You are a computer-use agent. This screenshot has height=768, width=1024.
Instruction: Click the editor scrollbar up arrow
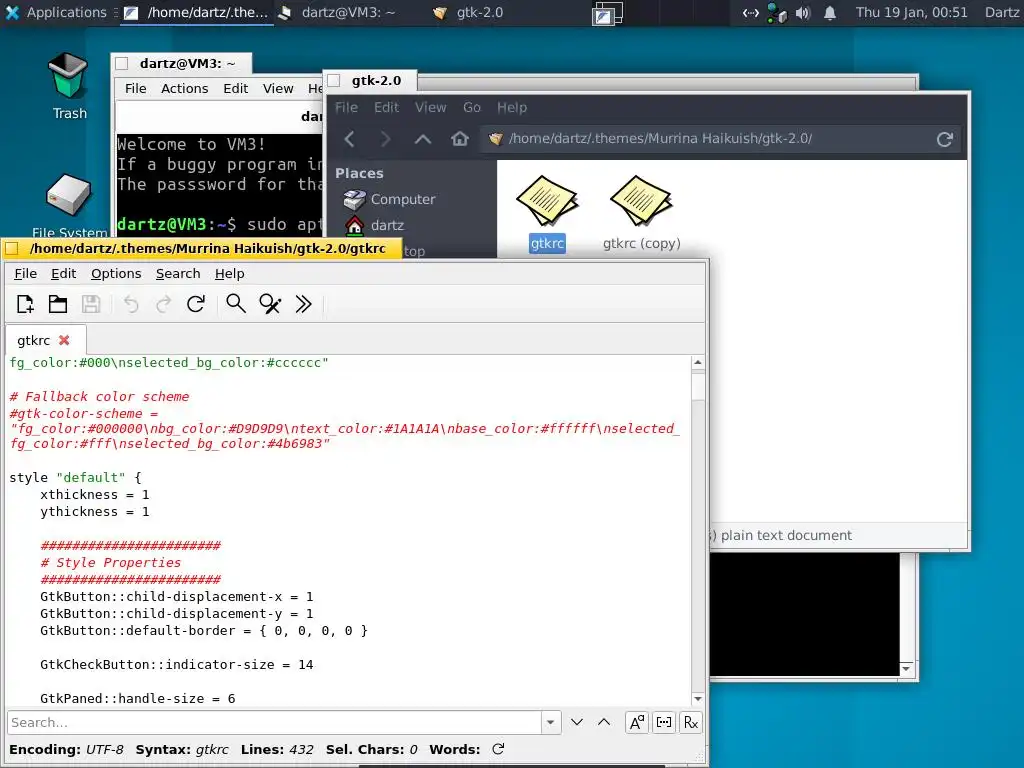(698, 362)
